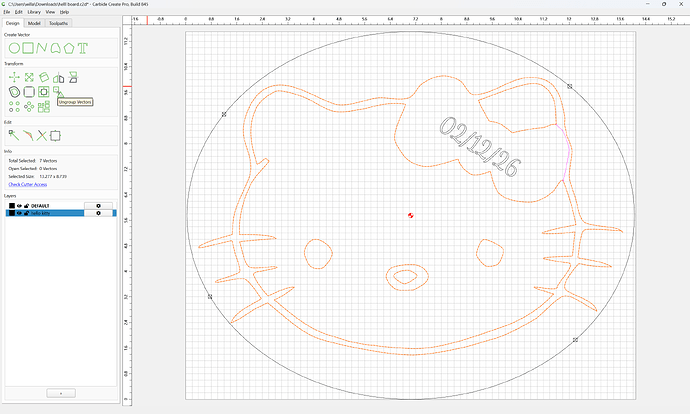The width and height of the screenshot is (690, 414).
Task: Open the Edit menu
Action: click(18, 12)
